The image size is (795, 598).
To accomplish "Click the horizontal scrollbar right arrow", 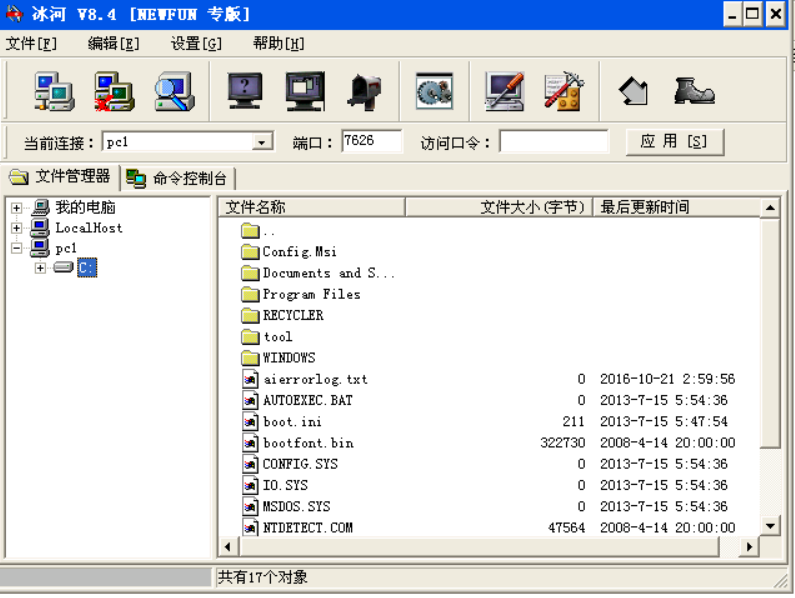I will coord(749,547).
